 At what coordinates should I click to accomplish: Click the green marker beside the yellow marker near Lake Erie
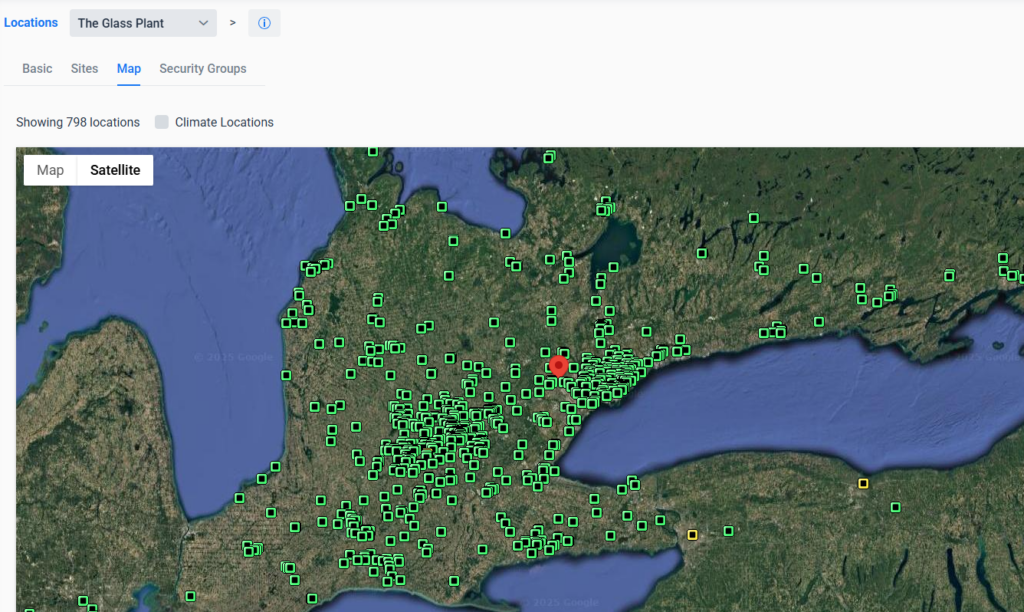[x=729, y=531]
